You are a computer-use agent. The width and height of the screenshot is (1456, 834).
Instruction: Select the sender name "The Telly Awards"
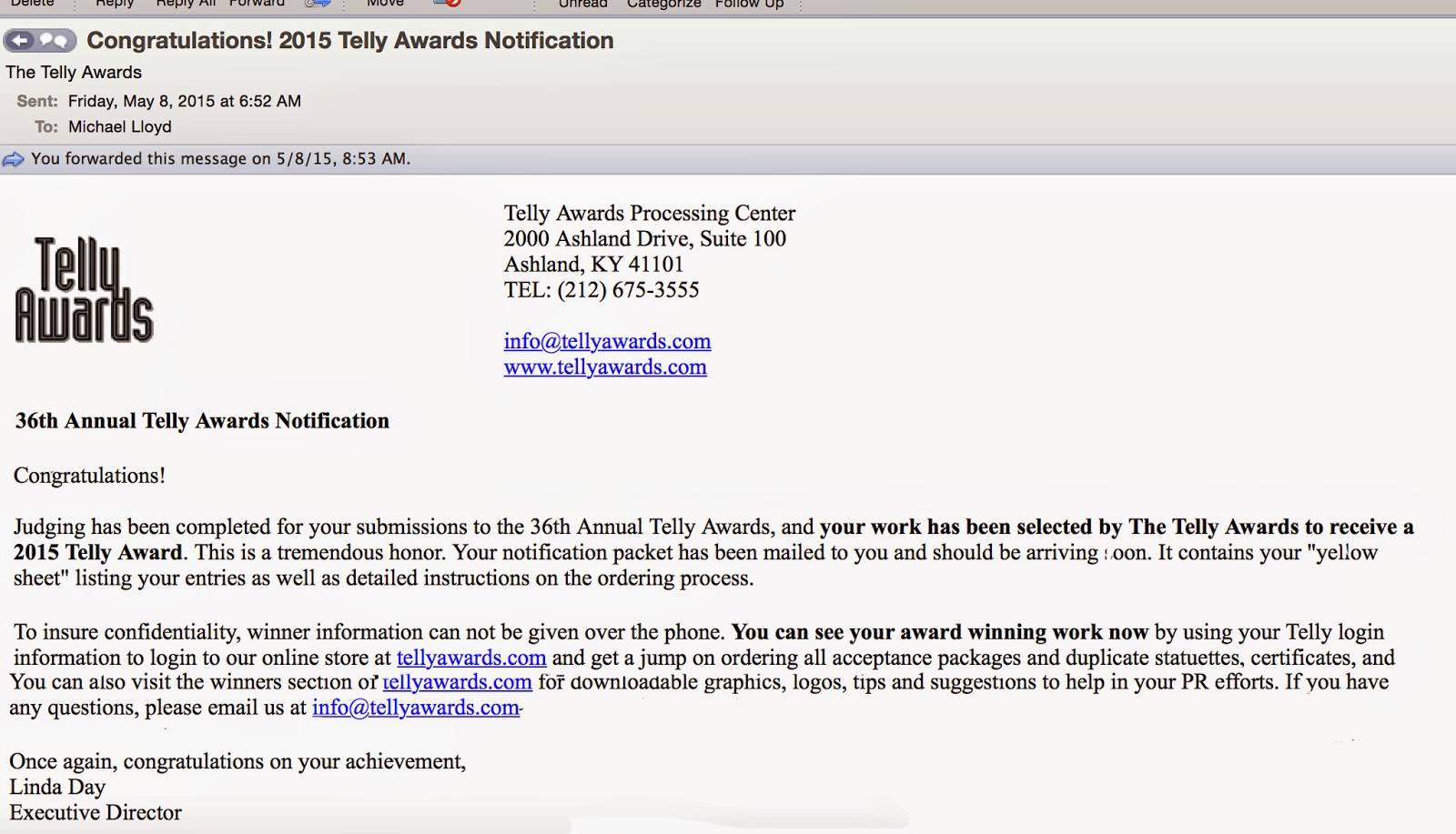coord(74,72)
